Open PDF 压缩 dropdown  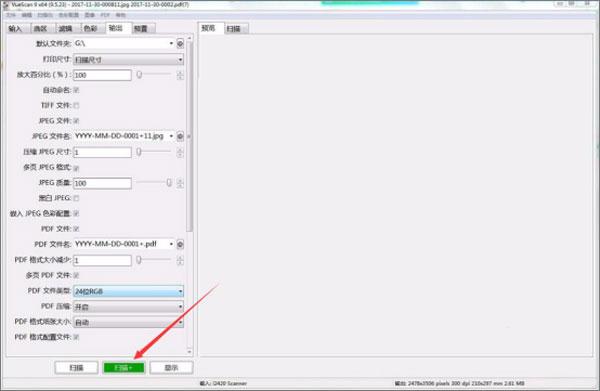coord(128,307)
